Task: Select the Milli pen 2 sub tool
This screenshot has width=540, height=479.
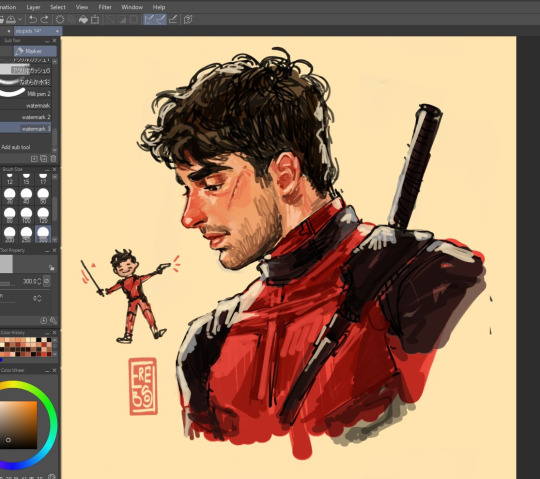Action: click(26, 94)
